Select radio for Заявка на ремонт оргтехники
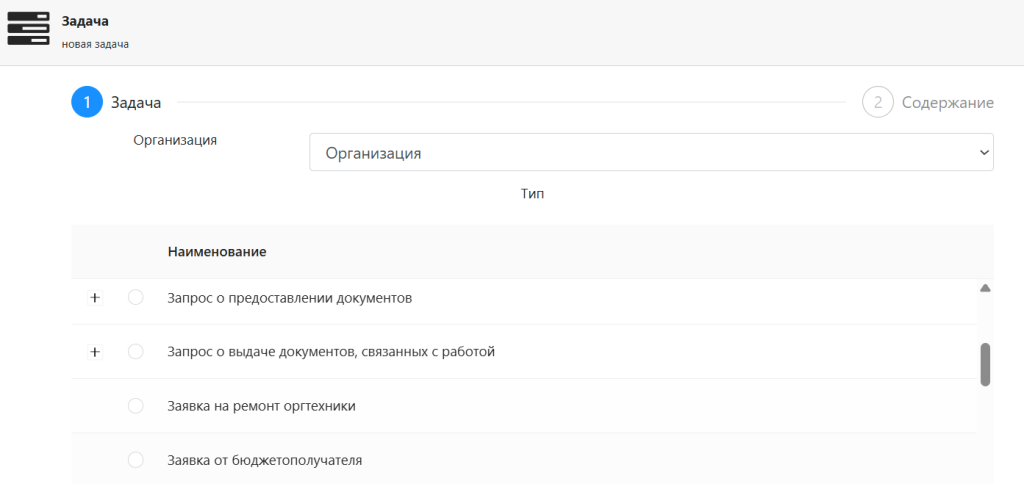This screenshot has height=484, width=1024. pos(135,406)
